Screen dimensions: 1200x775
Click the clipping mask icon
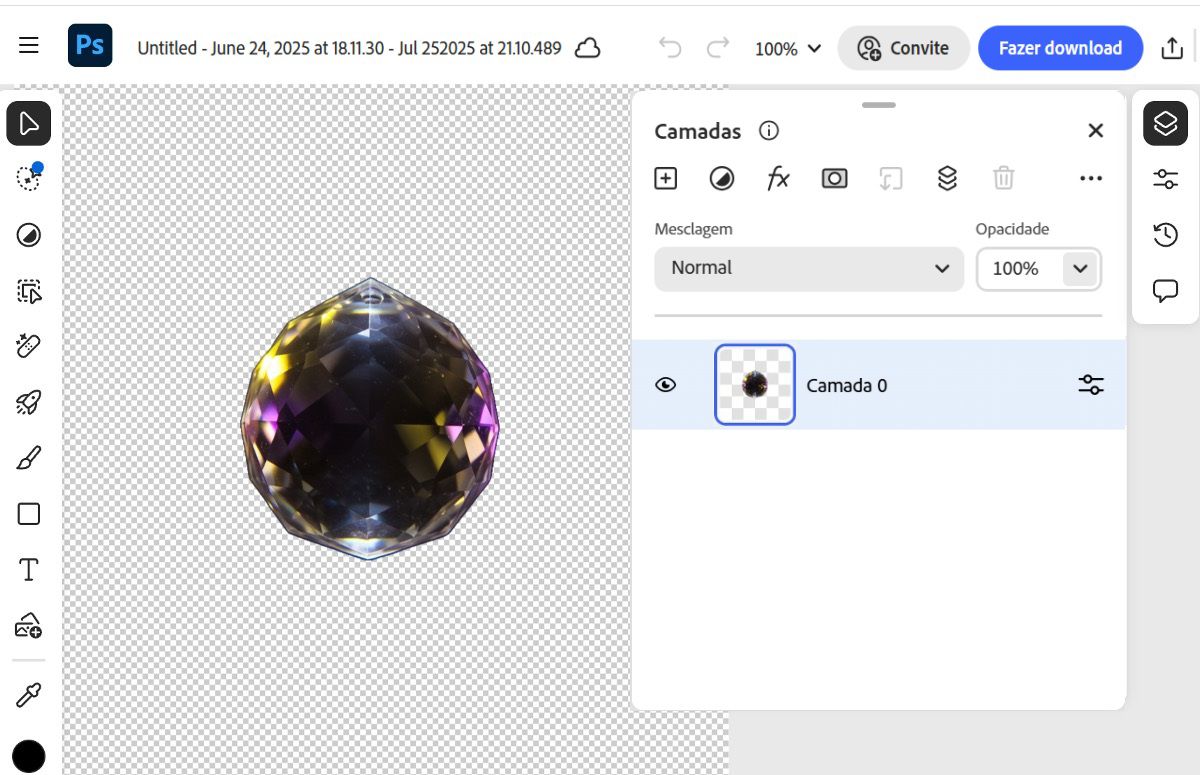[x=891, y=178]
